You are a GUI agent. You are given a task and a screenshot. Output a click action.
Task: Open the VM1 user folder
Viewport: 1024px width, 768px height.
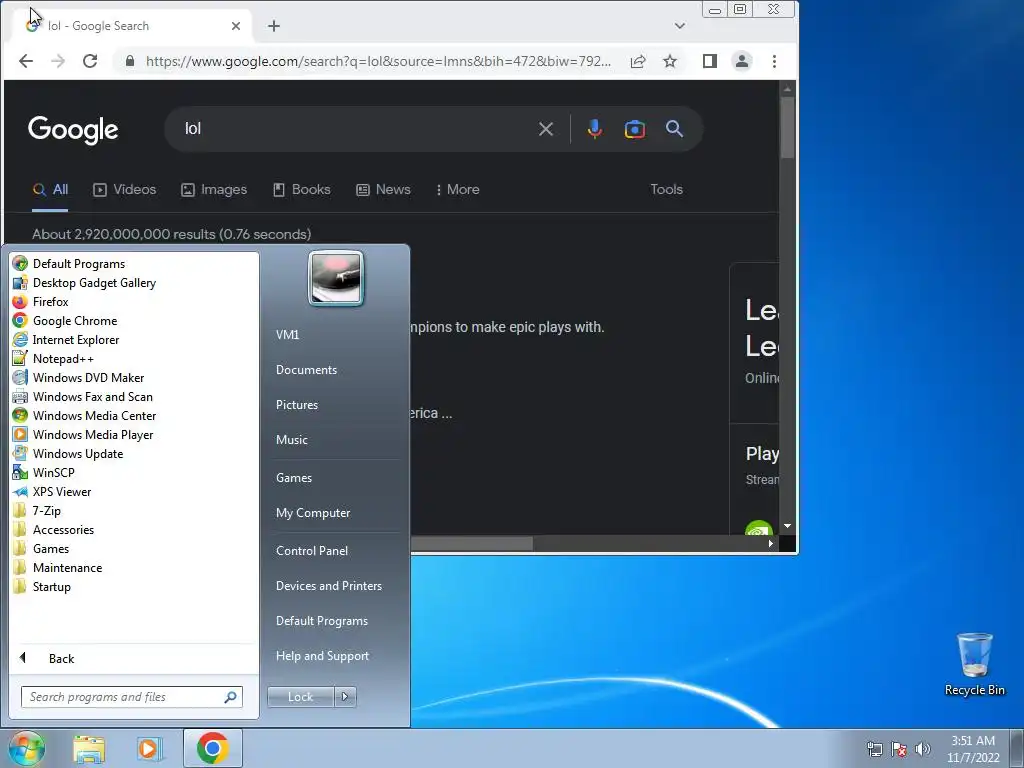(287, 334)
